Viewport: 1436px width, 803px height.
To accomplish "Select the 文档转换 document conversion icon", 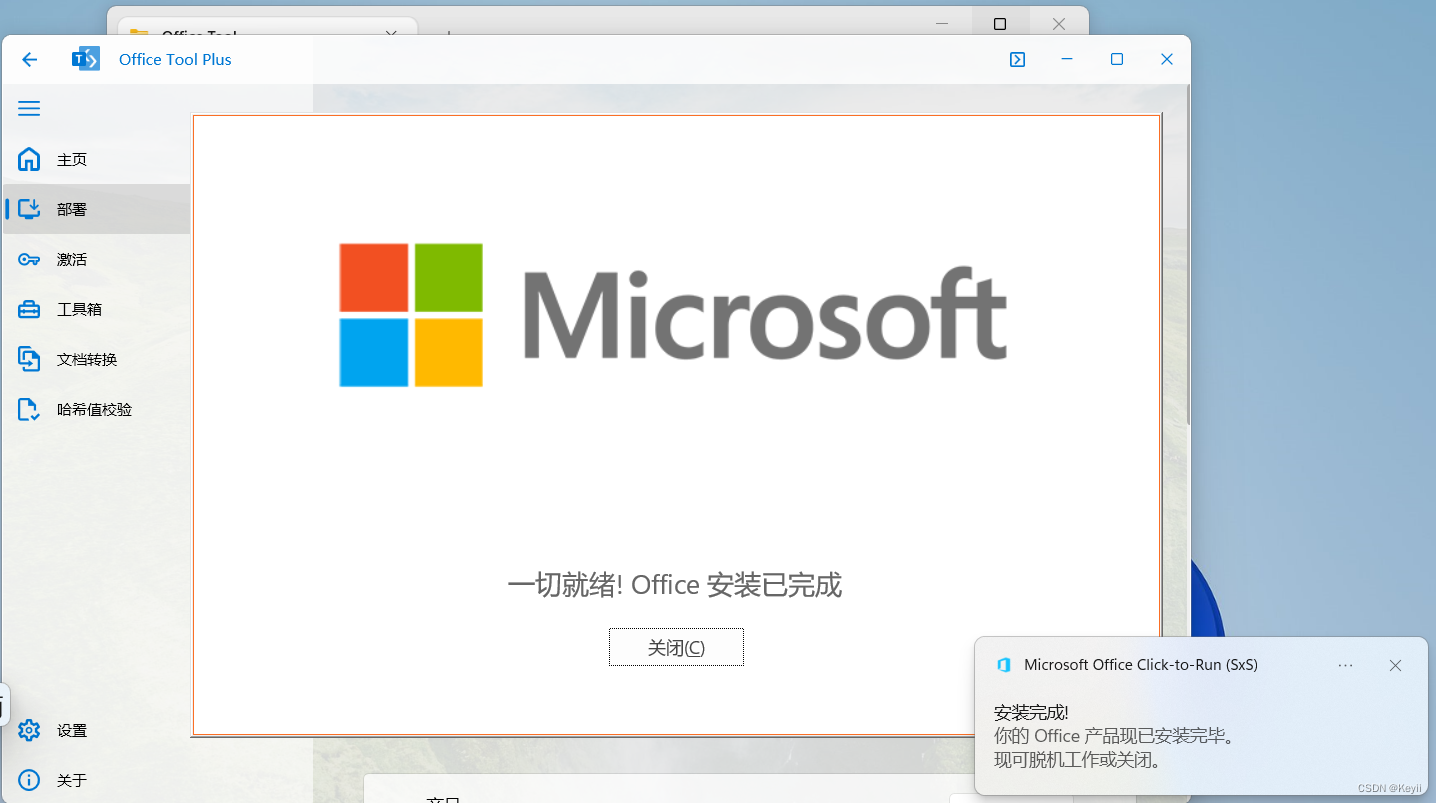I will pyautogui.click(x=28, y=359).
